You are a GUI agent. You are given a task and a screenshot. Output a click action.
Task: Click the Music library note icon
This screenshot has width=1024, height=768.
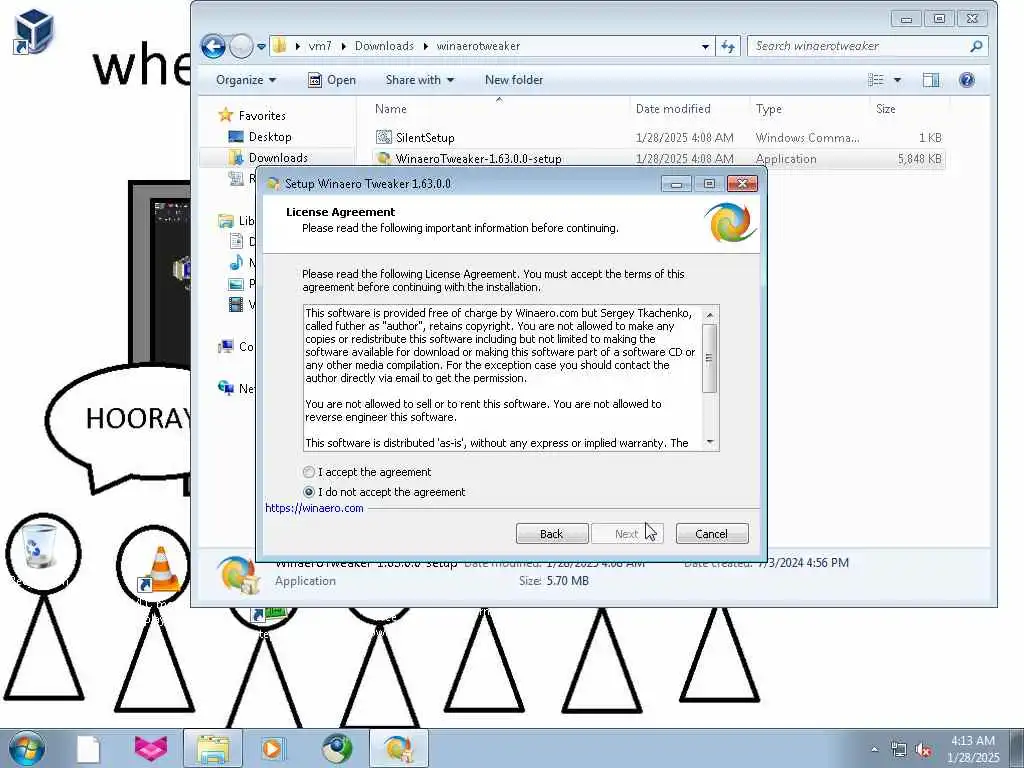pos(236,263)
